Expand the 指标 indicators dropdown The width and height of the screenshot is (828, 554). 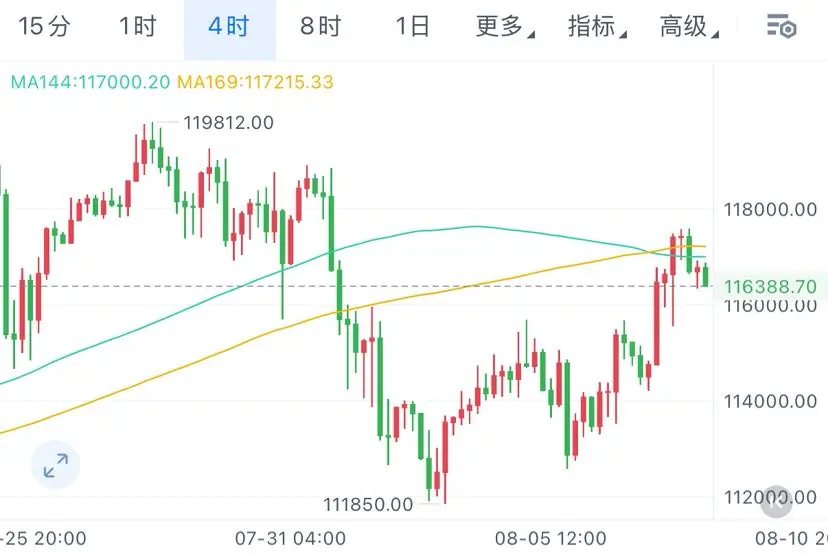pyautogui.click(x=597, y=26)
